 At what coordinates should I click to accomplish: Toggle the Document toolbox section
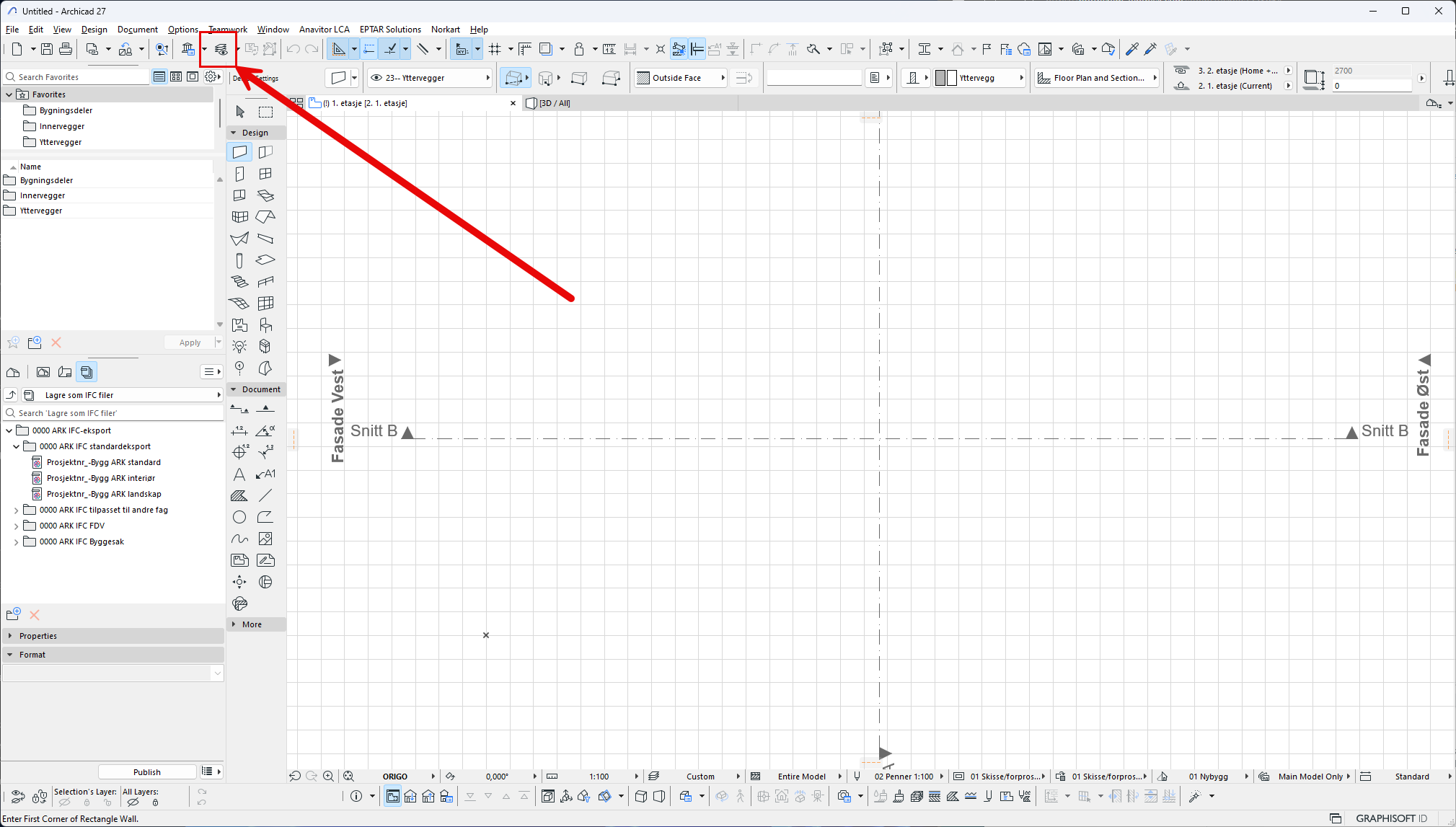pyautogui.click(x=256, y=389)
